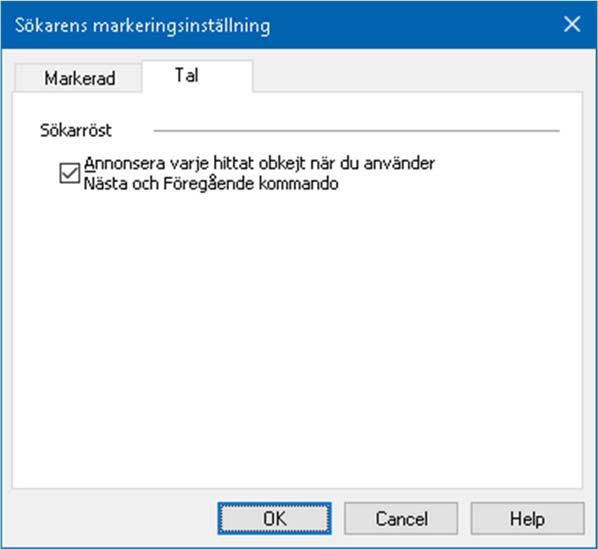Click the checkbox text 'Nästa och Föregående kommando'
Viewport: 598px width, 549px height.
[x=211, y=183]
